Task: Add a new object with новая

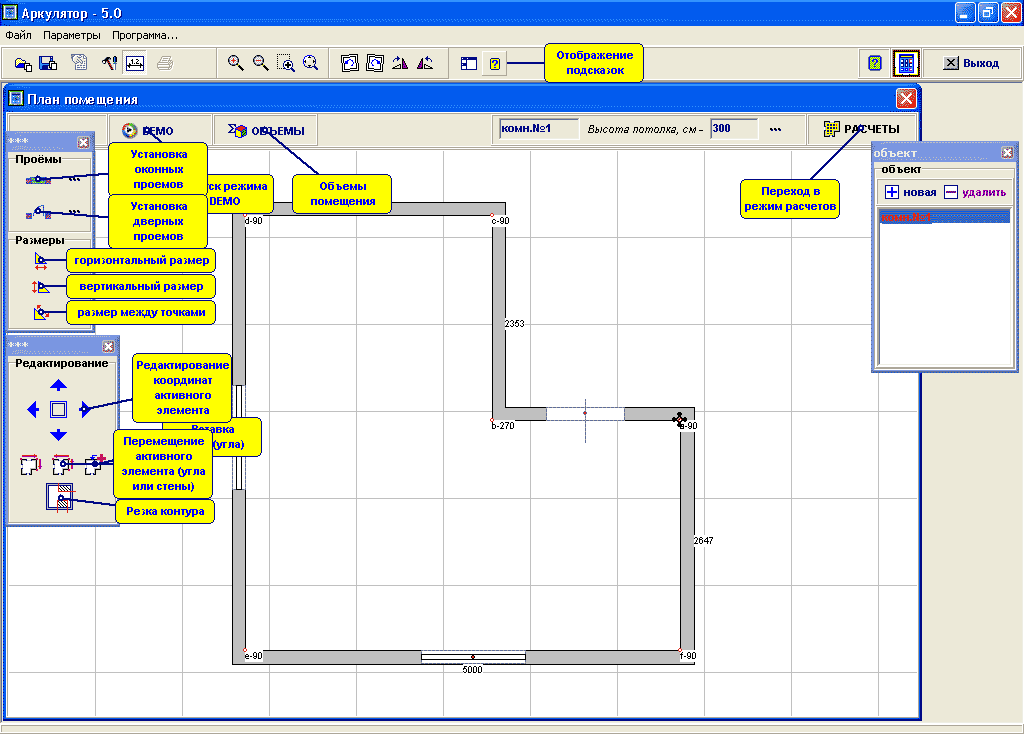Action: point(910,192)
